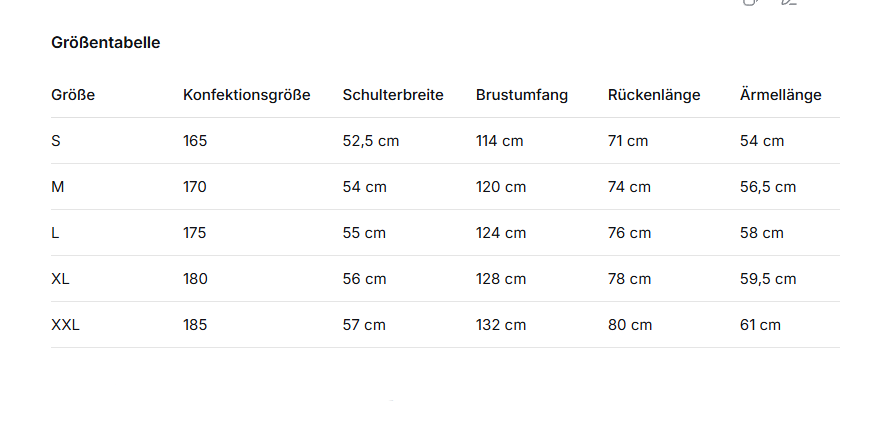Click the Größe column header

point(73,95)
